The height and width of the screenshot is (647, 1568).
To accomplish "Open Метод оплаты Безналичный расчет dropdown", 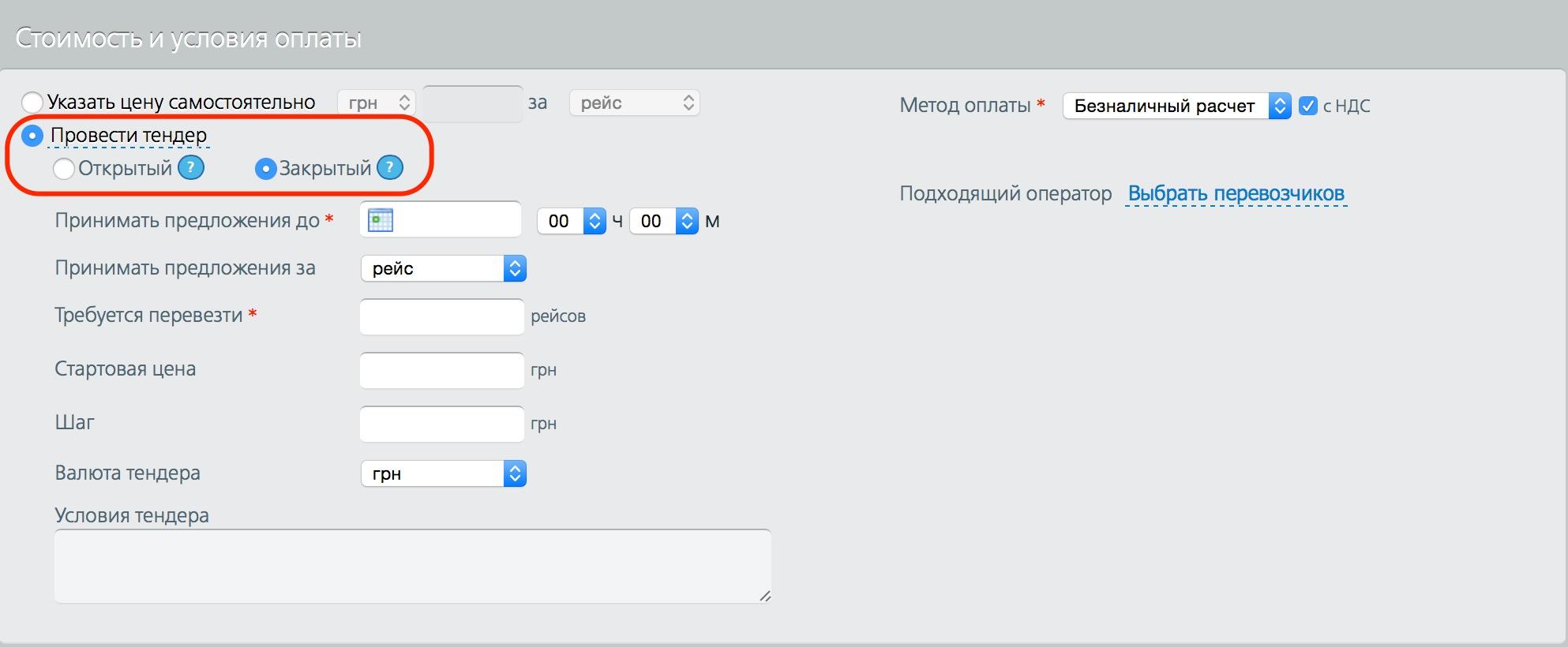I will [1176, 106].
